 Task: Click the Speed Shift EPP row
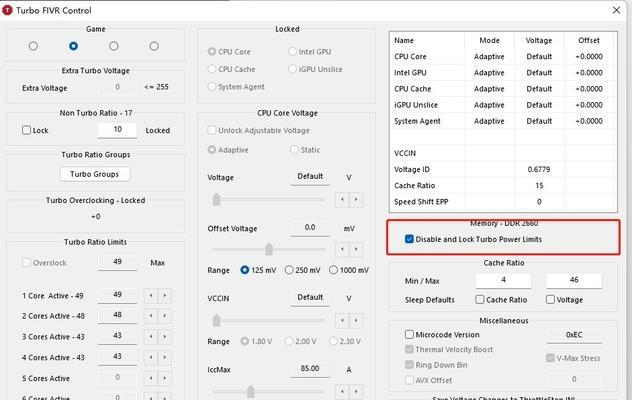pyautogui.click(x=503, y=202)
